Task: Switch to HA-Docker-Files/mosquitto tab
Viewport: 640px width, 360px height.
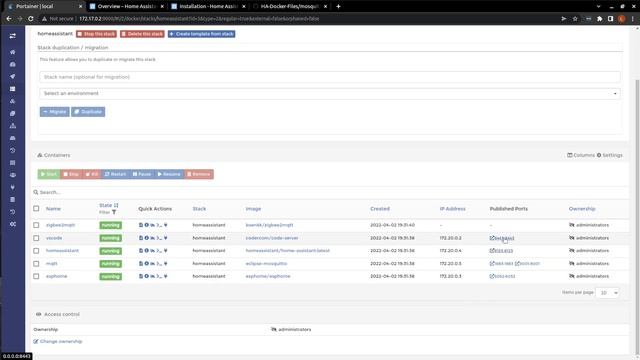Action: [x=290, y=7]
